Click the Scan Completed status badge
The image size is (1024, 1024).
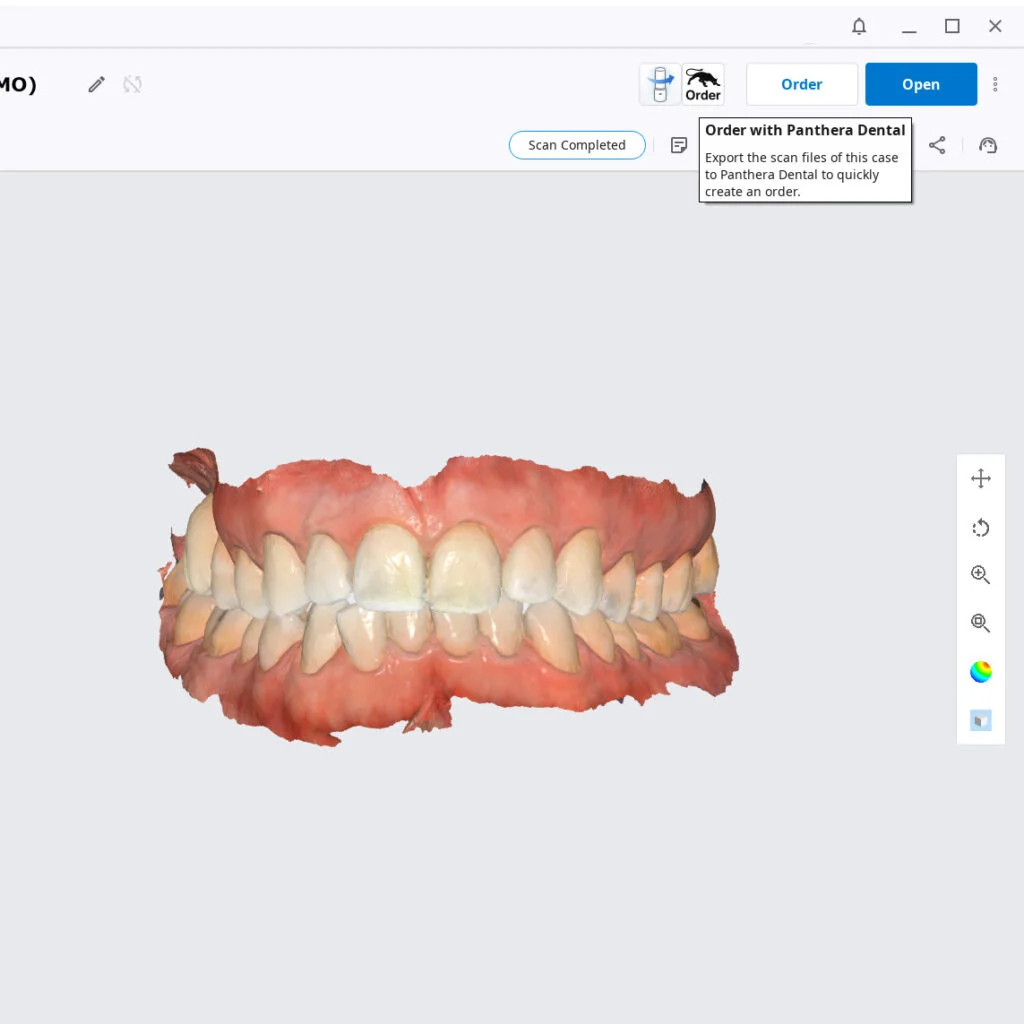coord(577,145)
